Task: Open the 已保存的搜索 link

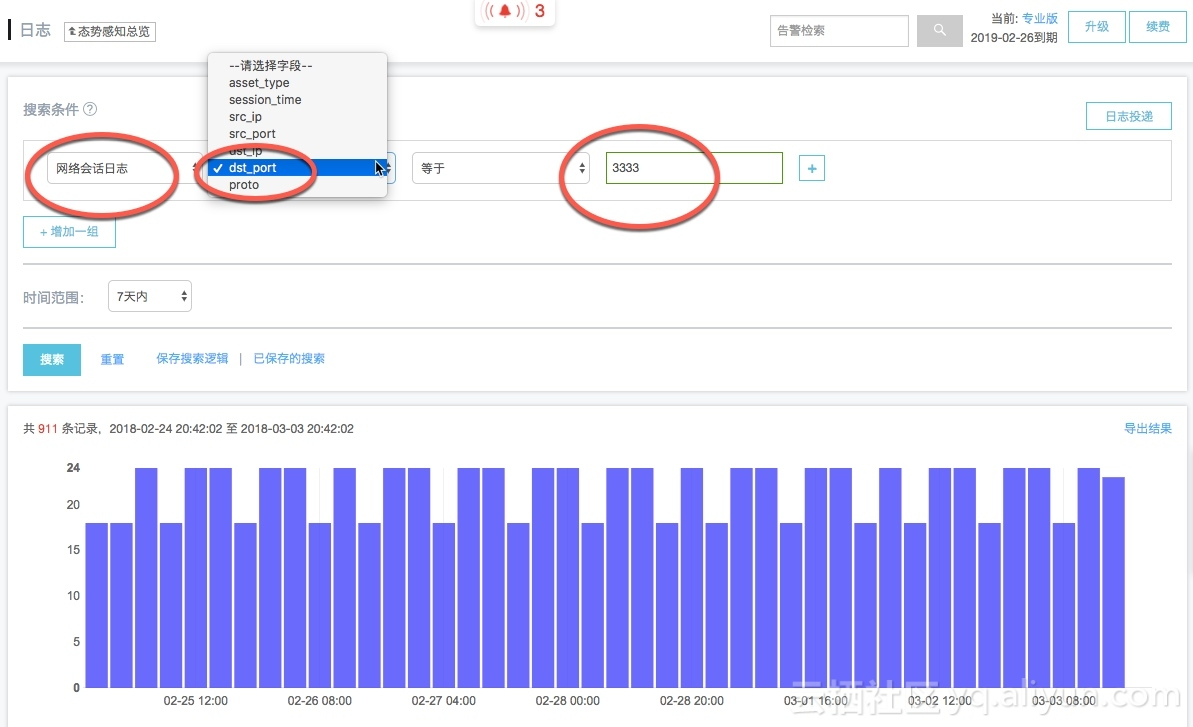Action: pyautogui.click(x=289, y=358)
